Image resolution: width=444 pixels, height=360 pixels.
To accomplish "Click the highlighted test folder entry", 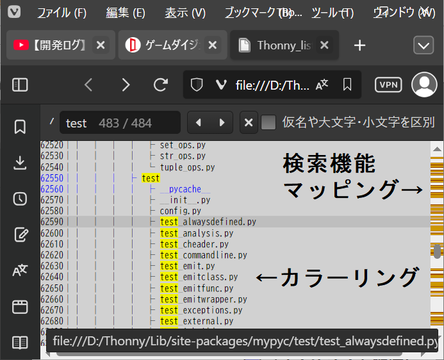I will click(x=151, y=178).
